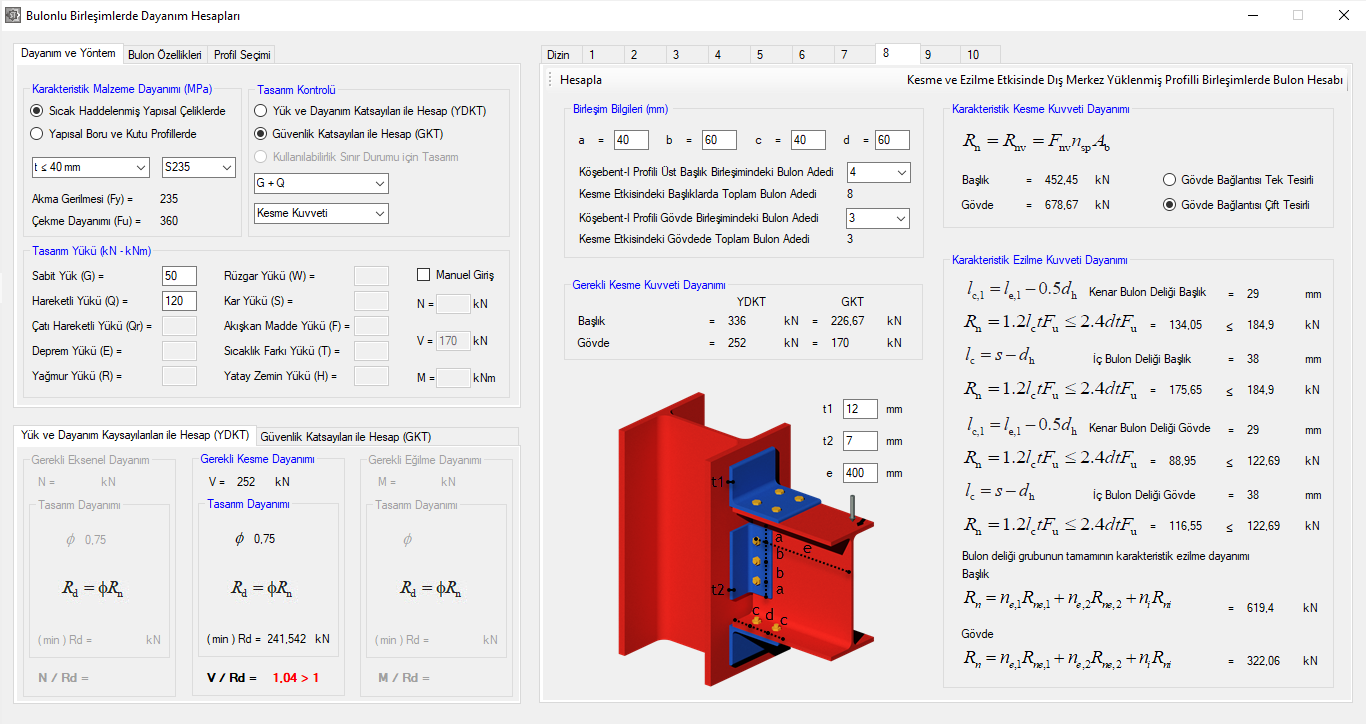This screenshot has height=724, width=1366.
Task: Open the top flange bolt count dropdown showing 4
Action: point(878,172)
